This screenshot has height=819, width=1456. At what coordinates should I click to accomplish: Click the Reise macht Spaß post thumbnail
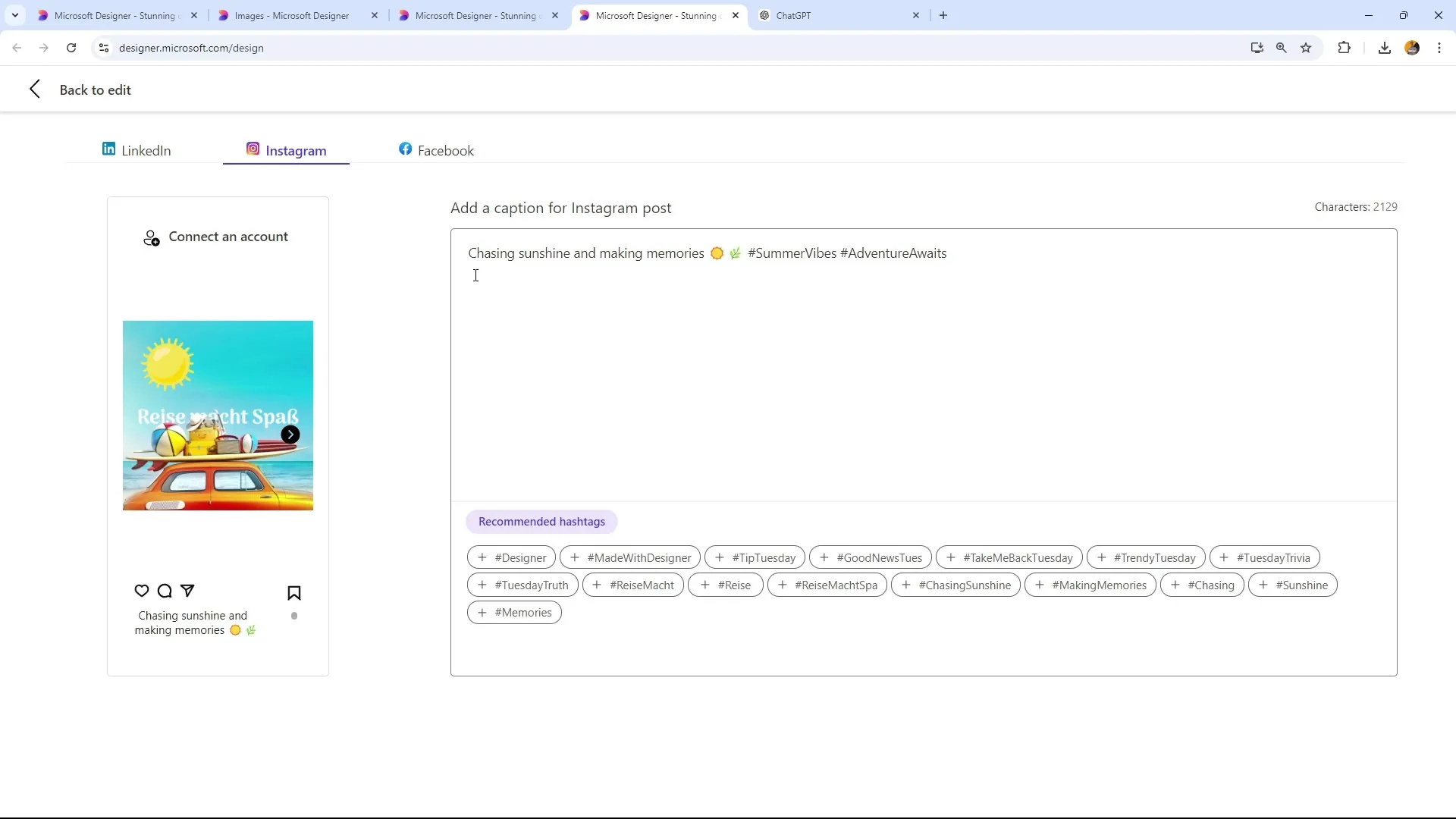[x=218, y=416]
